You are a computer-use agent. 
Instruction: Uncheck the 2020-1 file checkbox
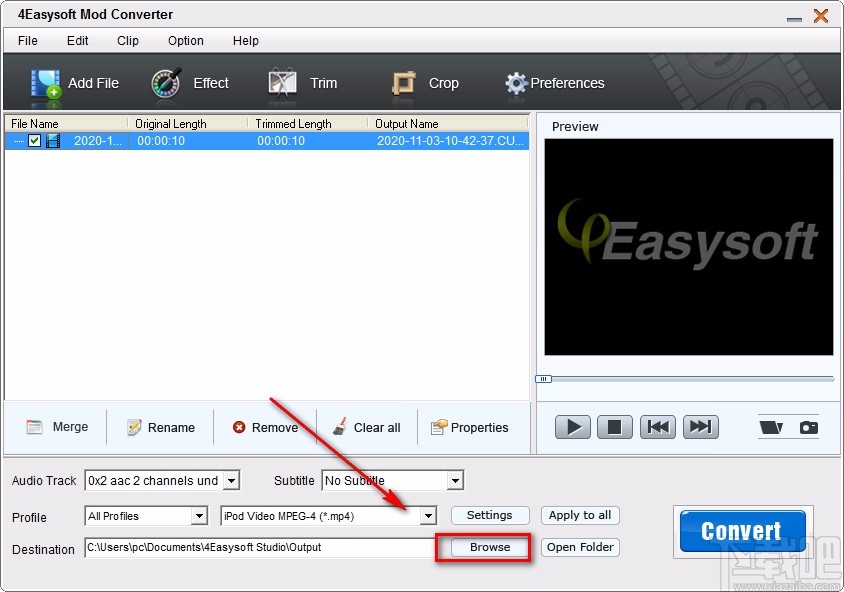[35, 140]
